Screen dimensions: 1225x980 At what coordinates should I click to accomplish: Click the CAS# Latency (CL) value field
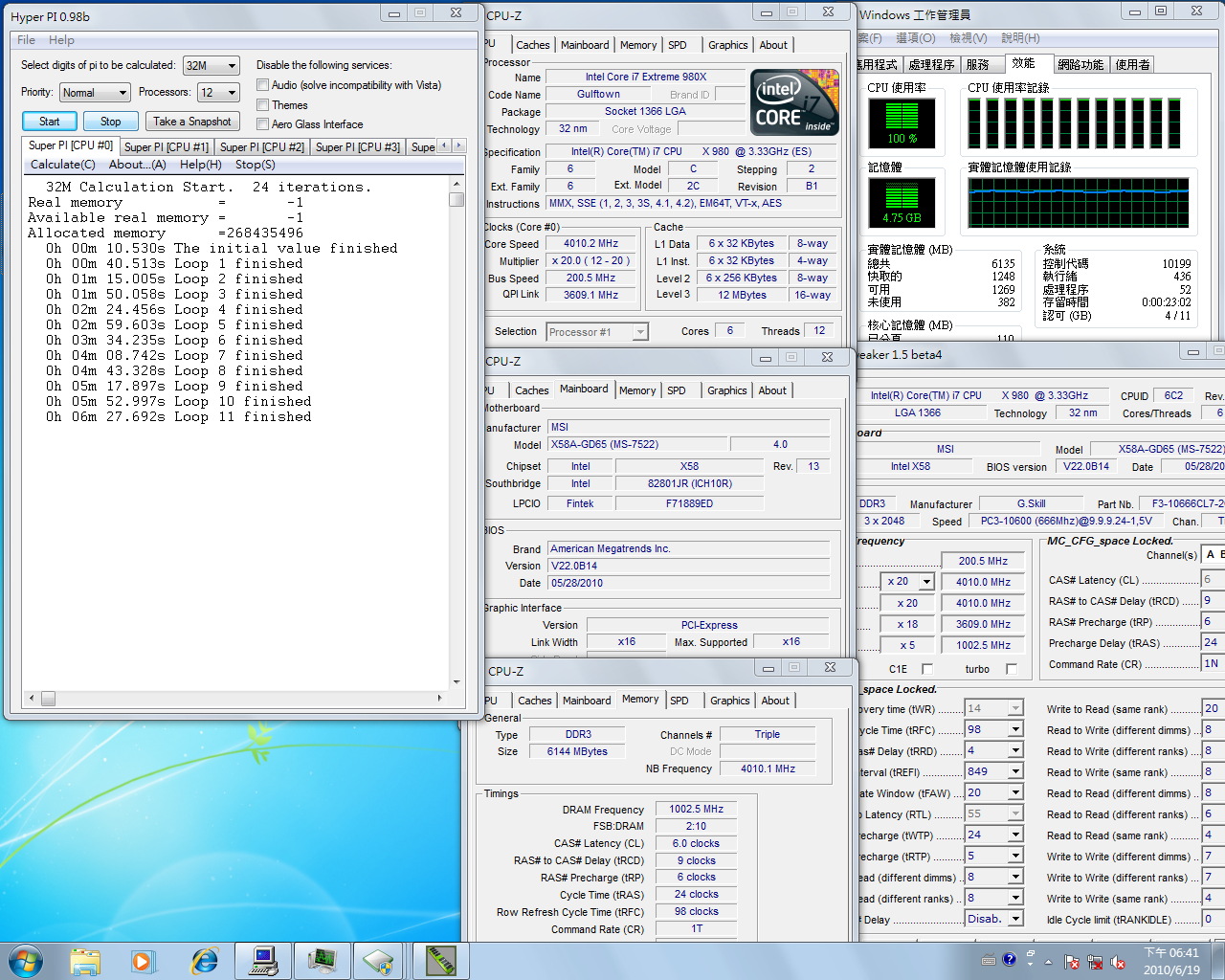(1213, 580)
